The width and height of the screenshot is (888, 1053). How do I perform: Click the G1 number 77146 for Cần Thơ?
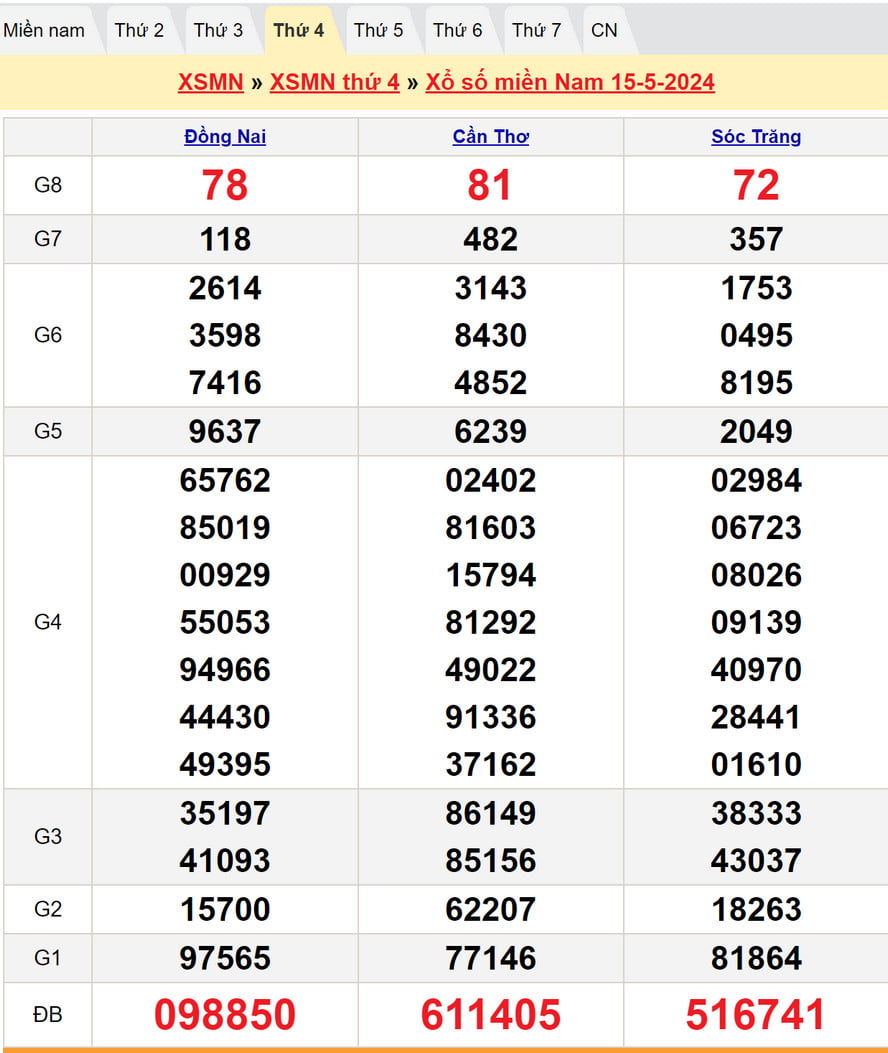click(490, 958)
